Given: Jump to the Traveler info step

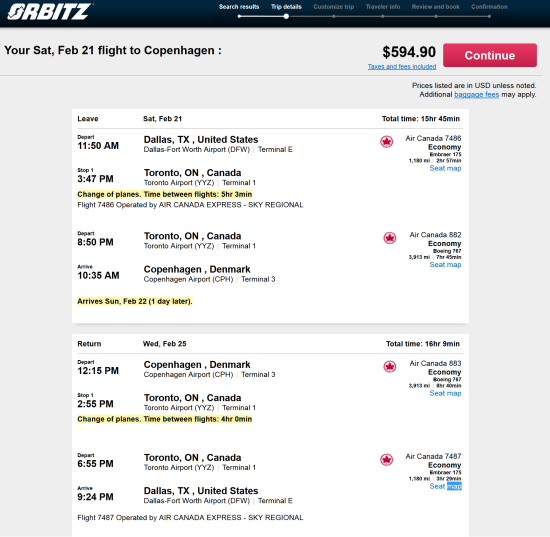Looking at the screenshot, I should point(383,7).
